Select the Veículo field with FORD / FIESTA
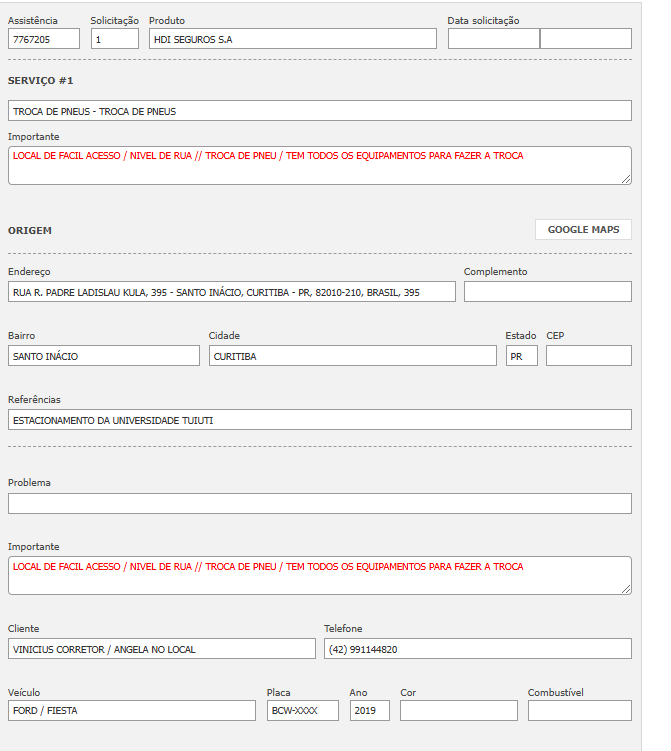This screenshot has height=751, width=671. pyautogui.click(x=131, y=711)
